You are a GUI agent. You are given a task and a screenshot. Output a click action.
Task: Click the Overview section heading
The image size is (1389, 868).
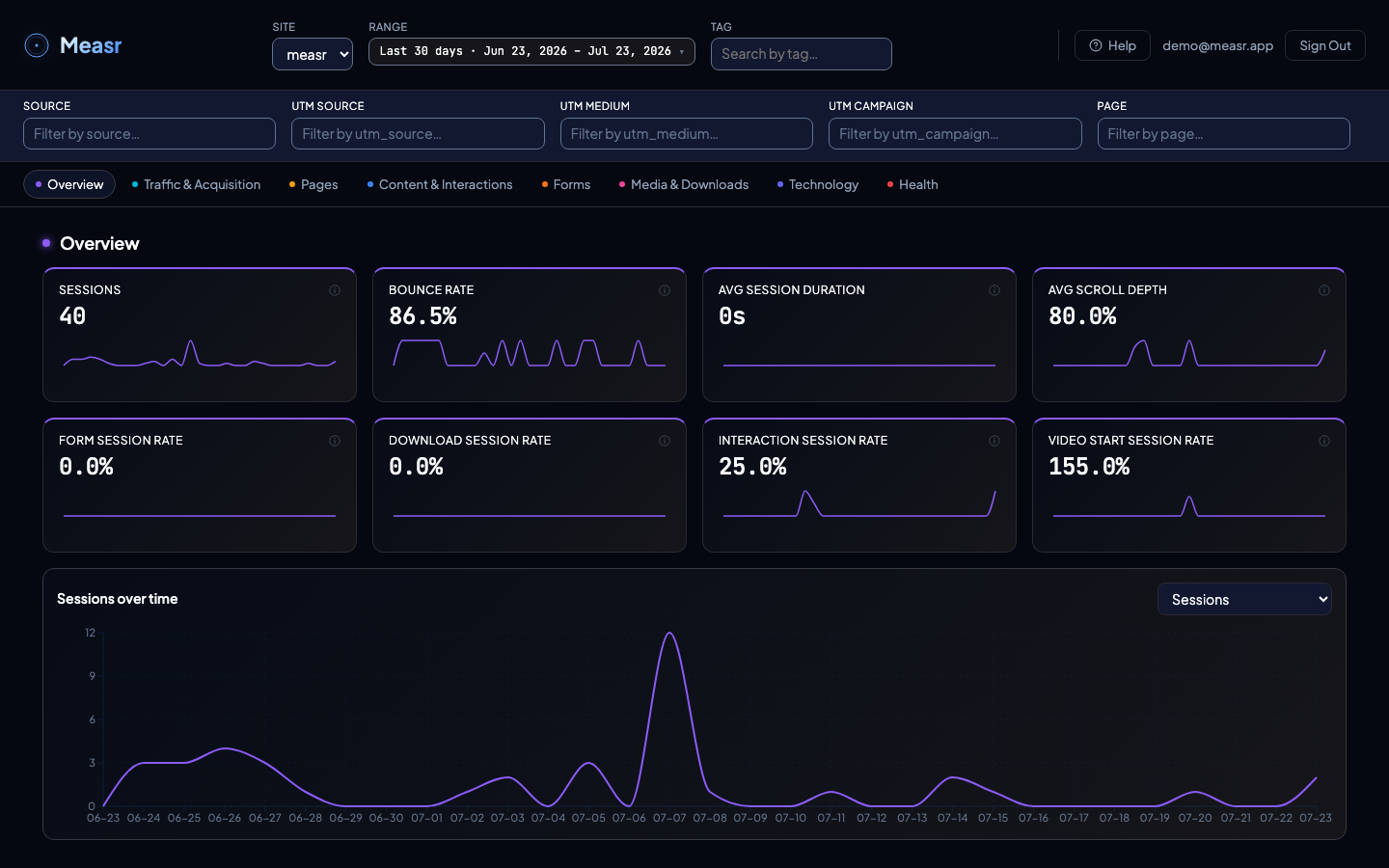click(x=99, y=244)
